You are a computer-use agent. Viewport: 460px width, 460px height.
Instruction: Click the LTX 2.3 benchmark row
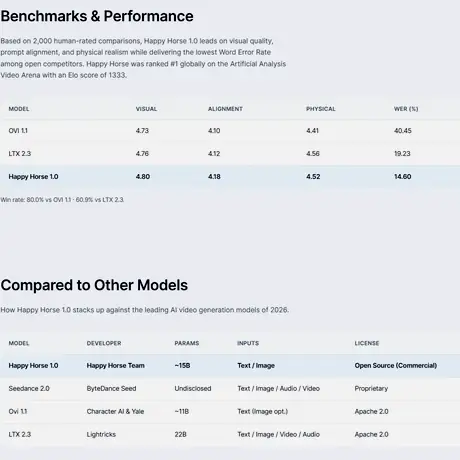pyautogui.click(x=230, y=154)
